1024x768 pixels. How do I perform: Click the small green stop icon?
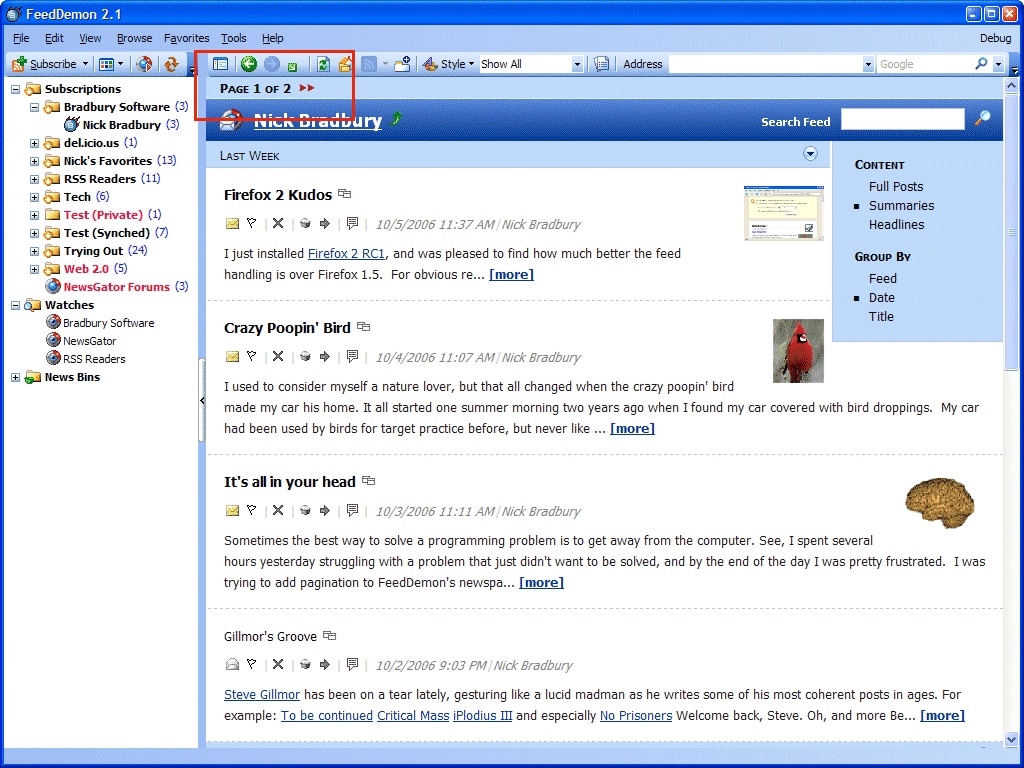[293, 66]
